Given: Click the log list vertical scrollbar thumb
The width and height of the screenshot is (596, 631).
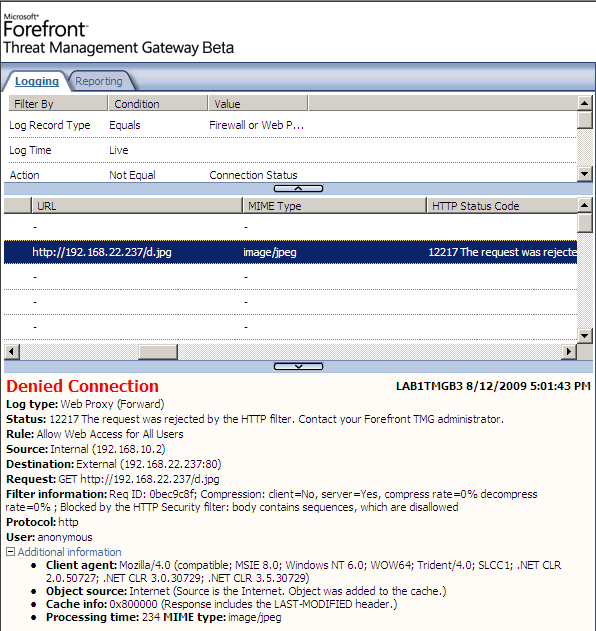Looking at the screenshot, I should 584,223.
